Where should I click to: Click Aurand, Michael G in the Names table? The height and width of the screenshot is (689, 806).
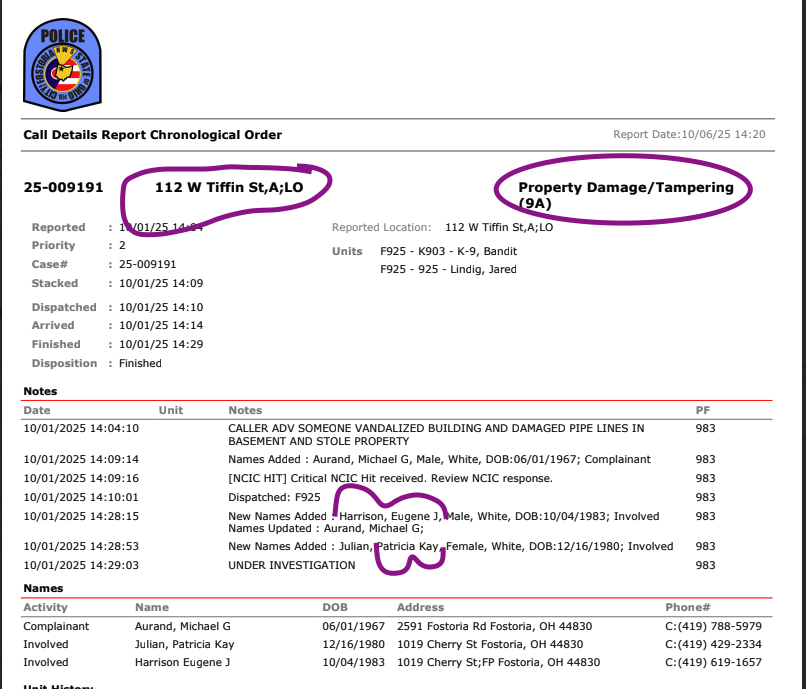(x=183, y=626)
